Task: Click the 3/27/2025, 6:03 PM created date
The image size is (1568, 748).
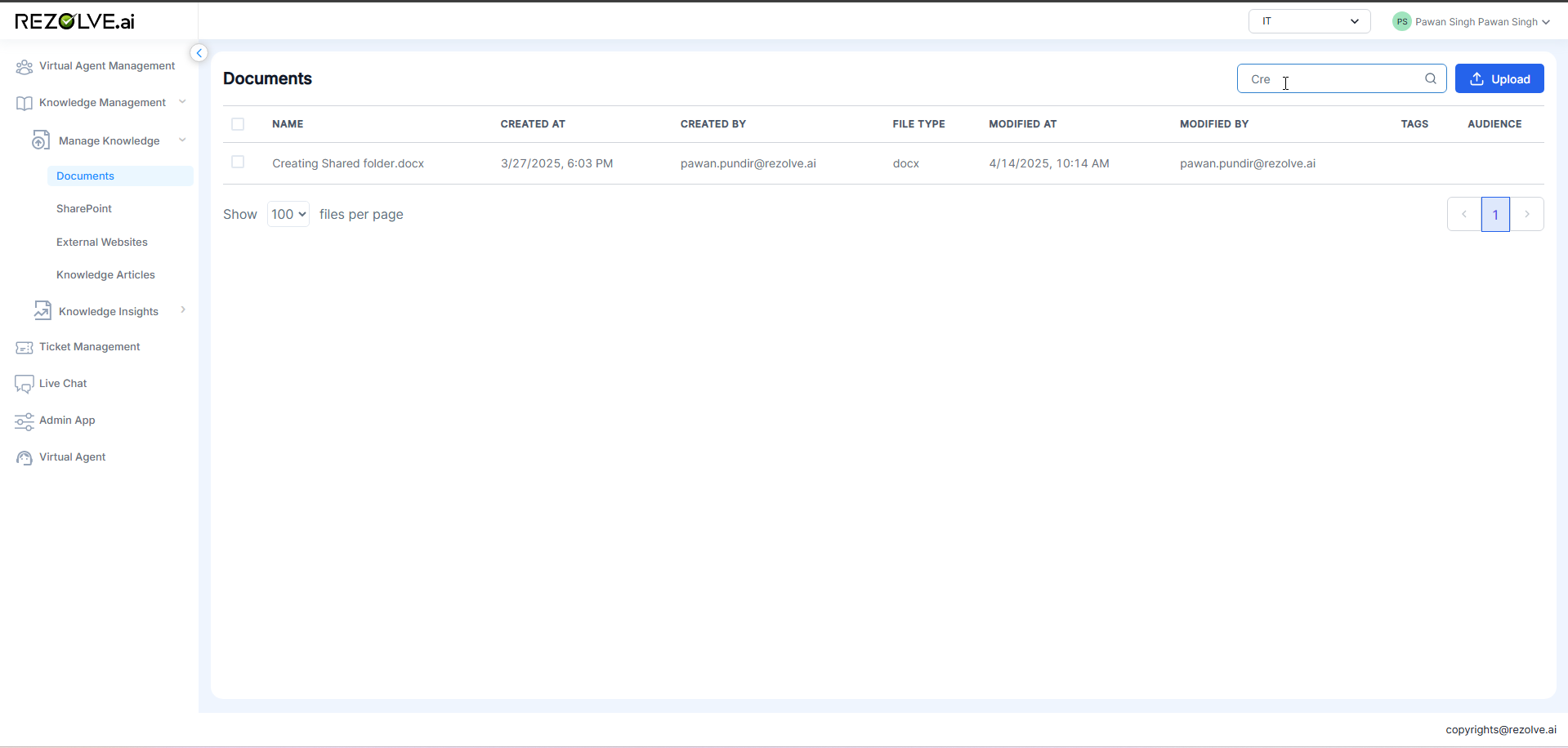Action: 556,163
